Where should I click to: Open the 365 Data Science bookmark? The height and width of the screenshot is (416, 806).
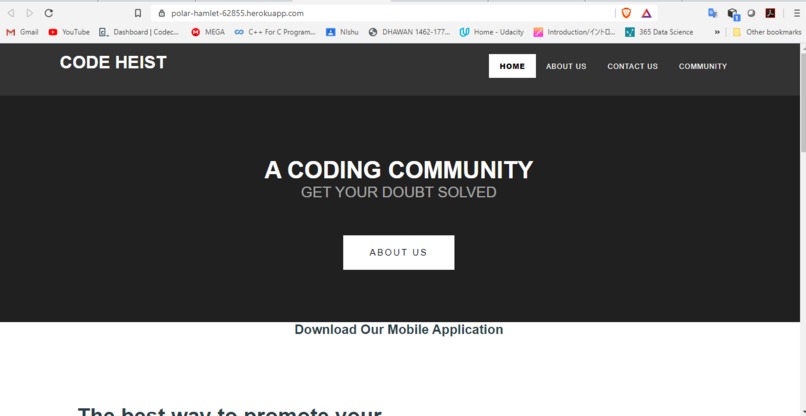click(659, 32)
